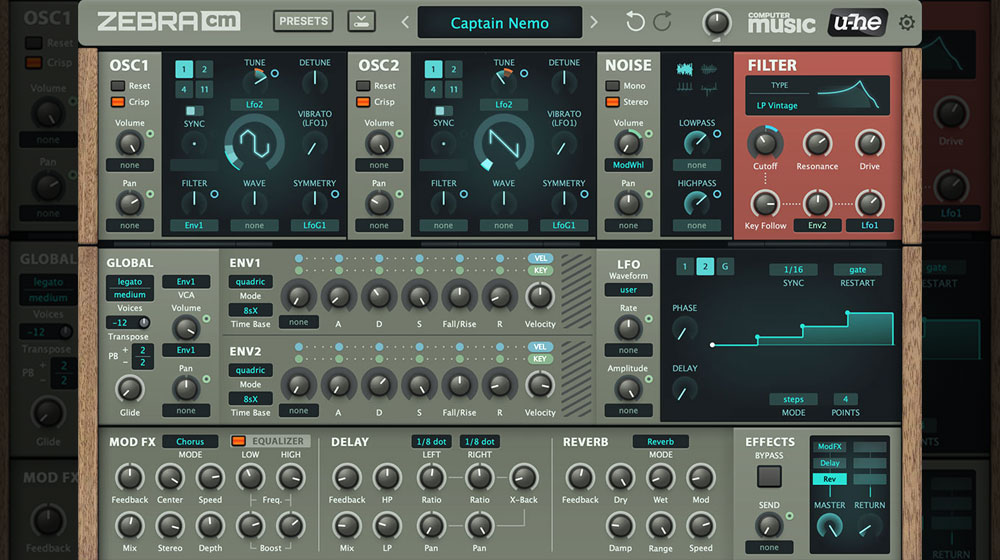Viewport: 1000px width, 560px height.
Task: Select the Rev slot in effects routing
Action: (x=829, y=479)
